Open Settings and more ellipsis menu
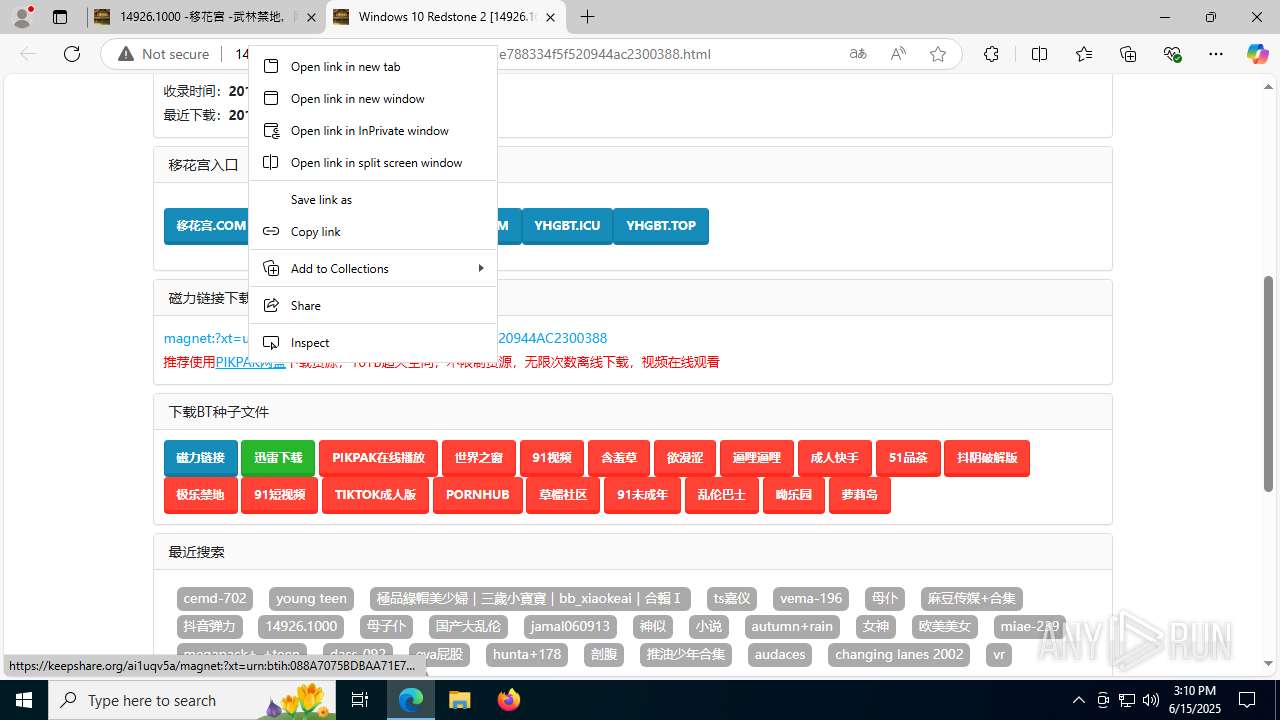1280x720 pixels. click(x=1216, y=54)
